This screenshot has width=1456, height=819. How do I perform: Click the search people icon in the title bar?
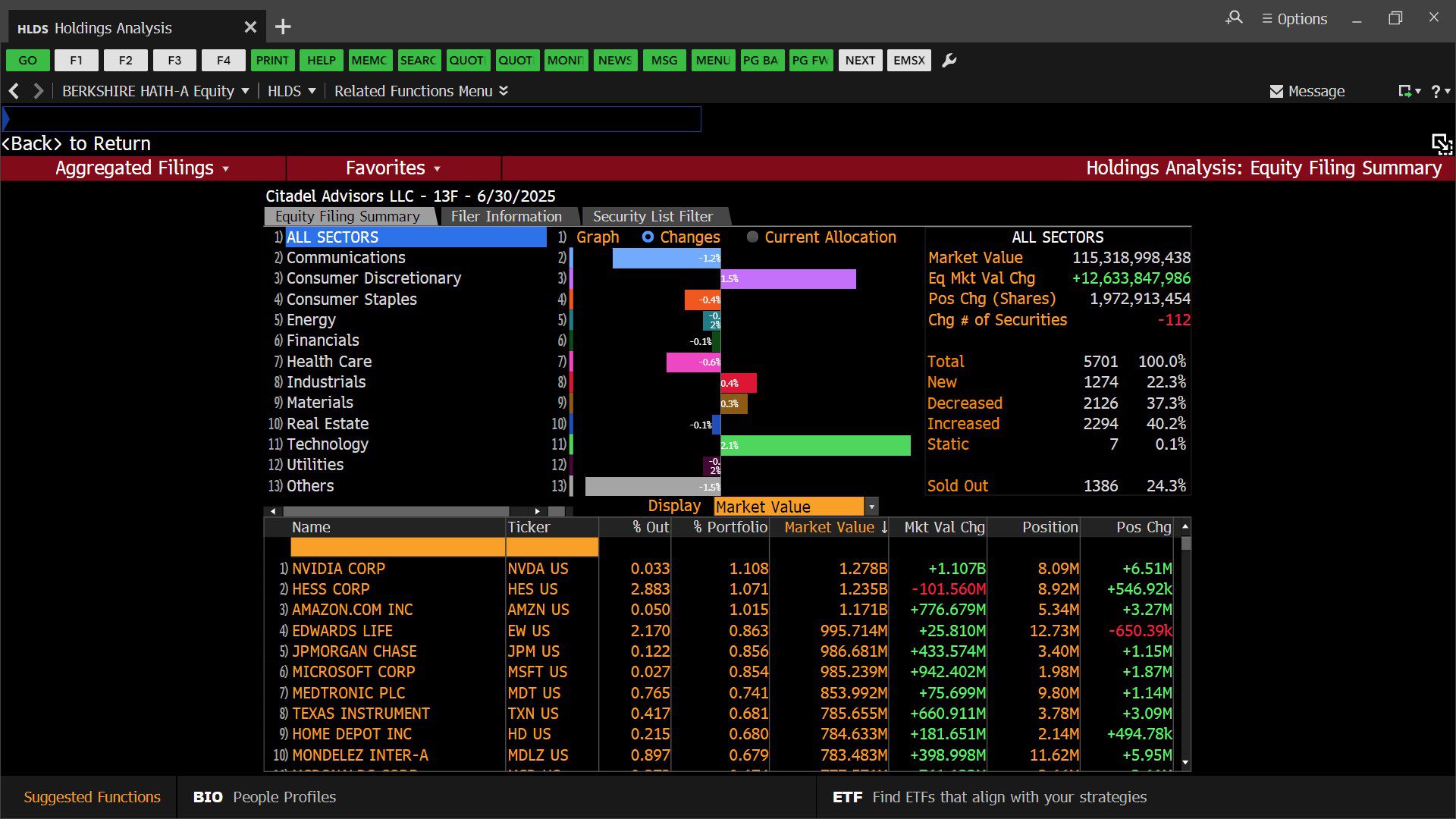point(1234,18)
